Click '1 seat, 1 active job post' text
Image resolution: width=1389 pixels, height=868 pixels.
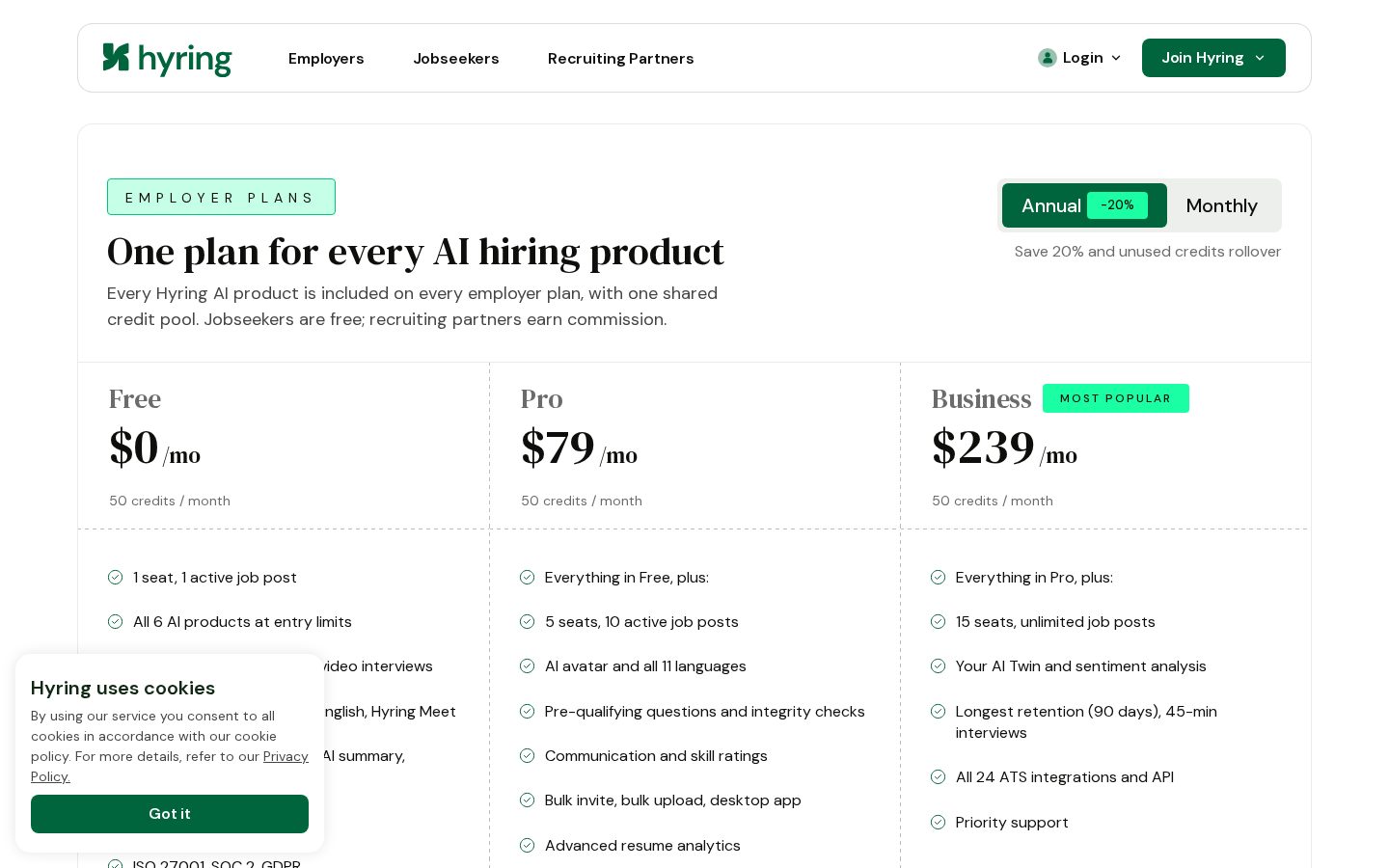coord(215,578)
